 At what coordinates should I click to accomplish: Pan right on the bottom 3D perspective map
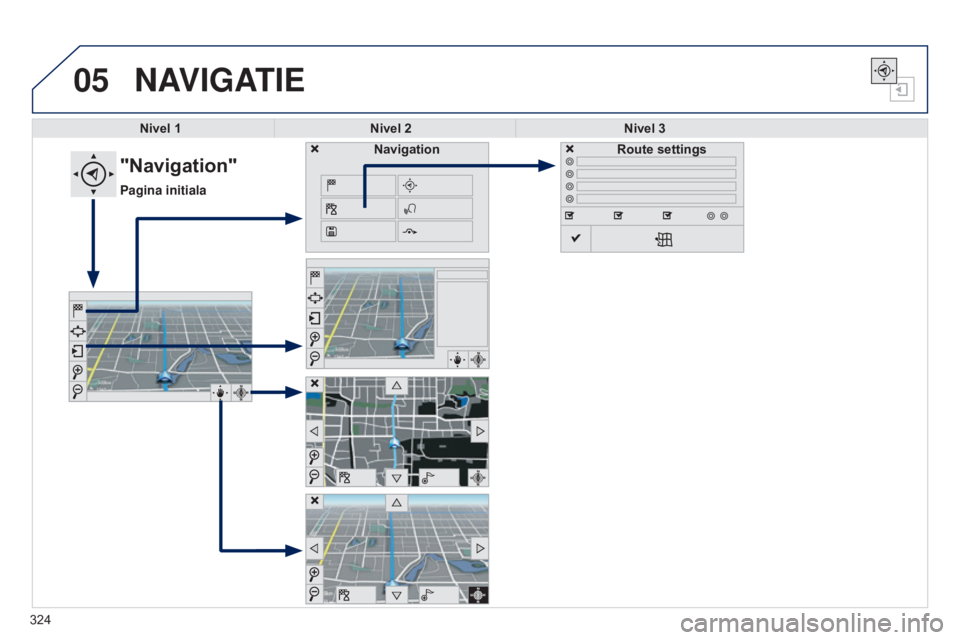pyautogui.click(x=480, y=548)
